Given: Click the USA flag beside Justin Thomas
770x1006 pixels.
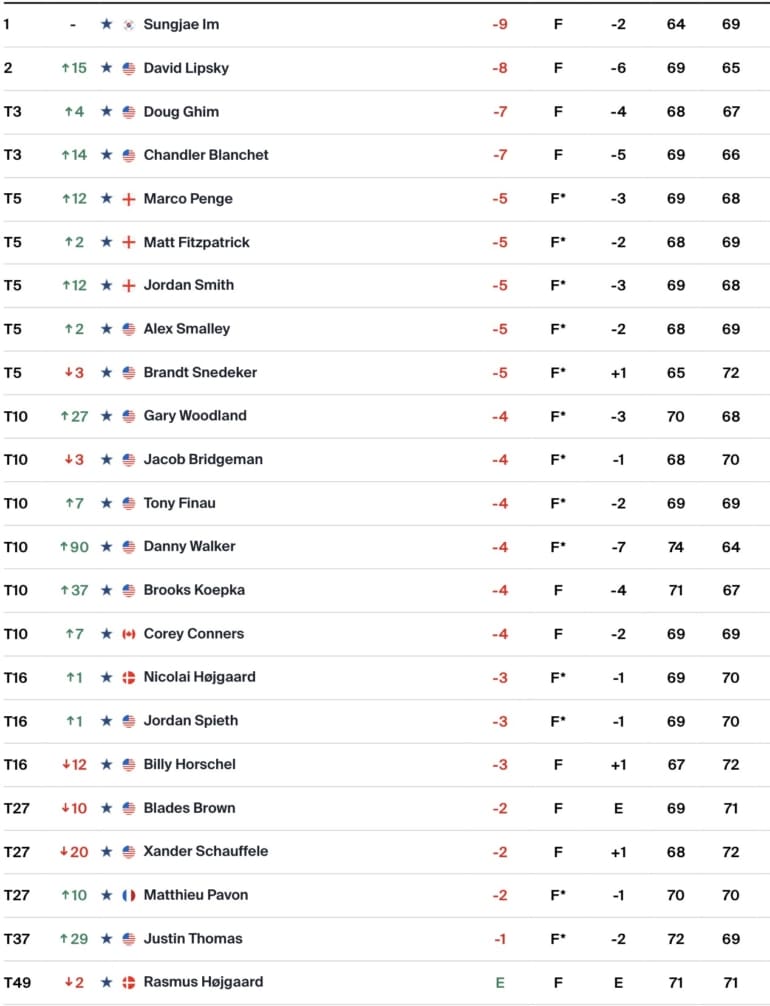Looking at the screenshot, I should click(128, 939).
